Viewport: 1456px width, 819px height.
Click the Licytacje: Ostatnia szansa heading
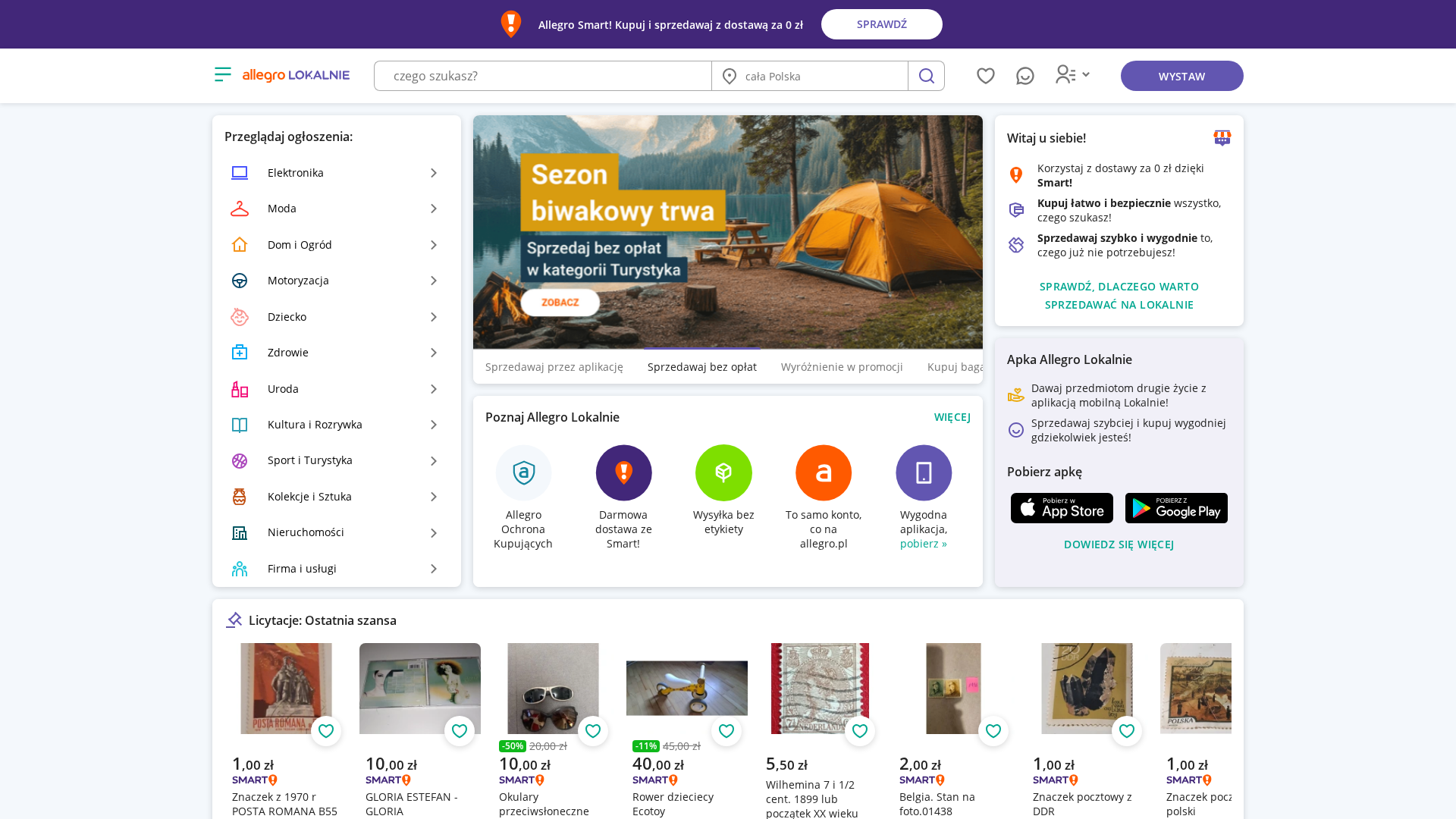pyautogui.click(x=322, y=620)
